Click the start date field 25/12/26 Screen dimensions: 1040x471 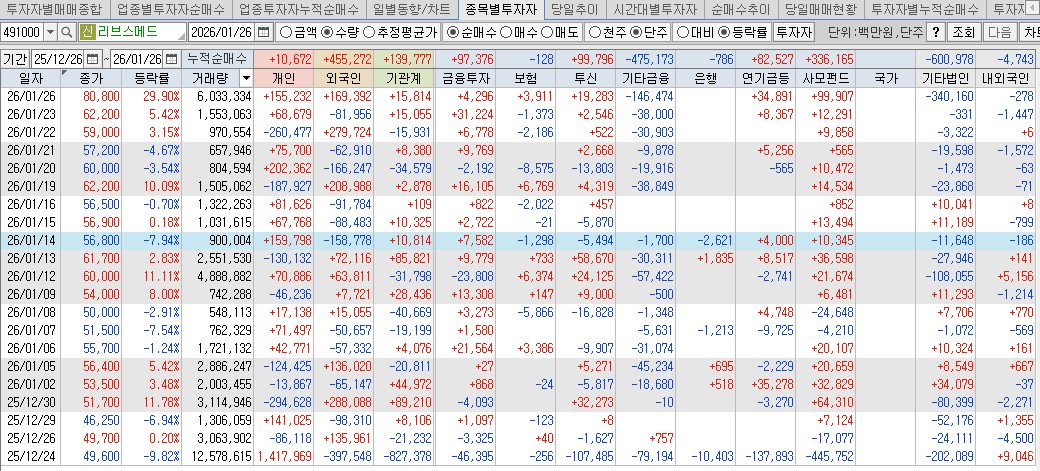pos(58,58)
